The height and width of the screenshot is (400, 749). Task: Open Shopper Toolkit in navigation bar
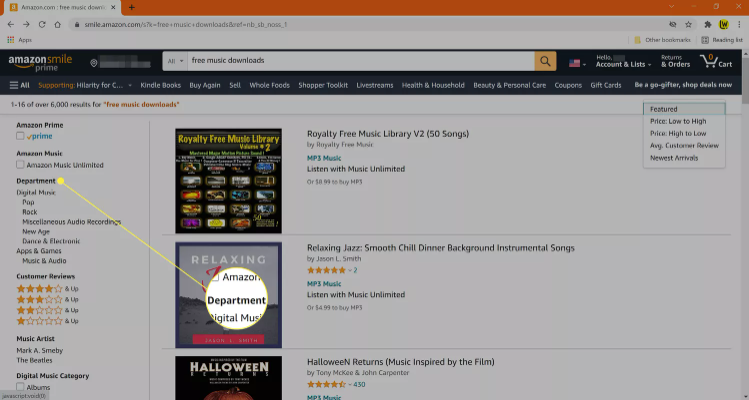pyautogui.click(x=323, y=85)
